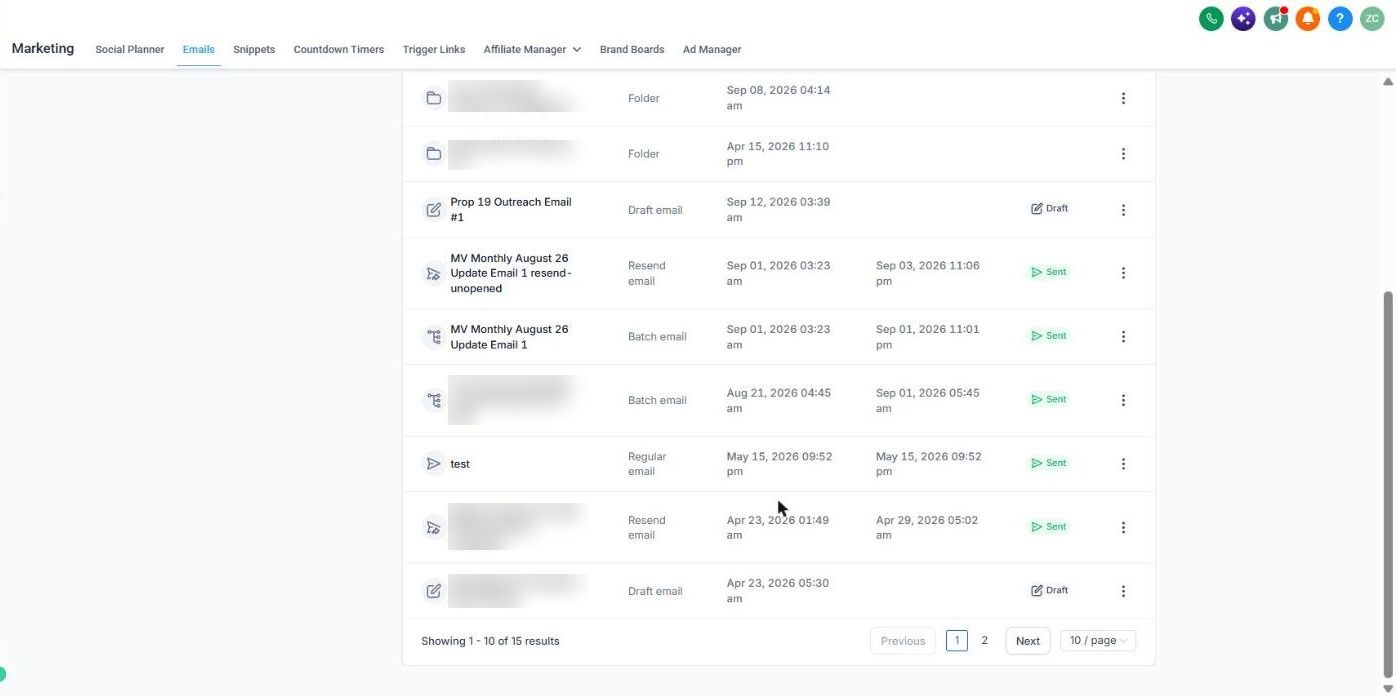Click the Previous page button
The height and width of the screenshot is (697, 1396).
pyautogui.click(x=903, y=641)
